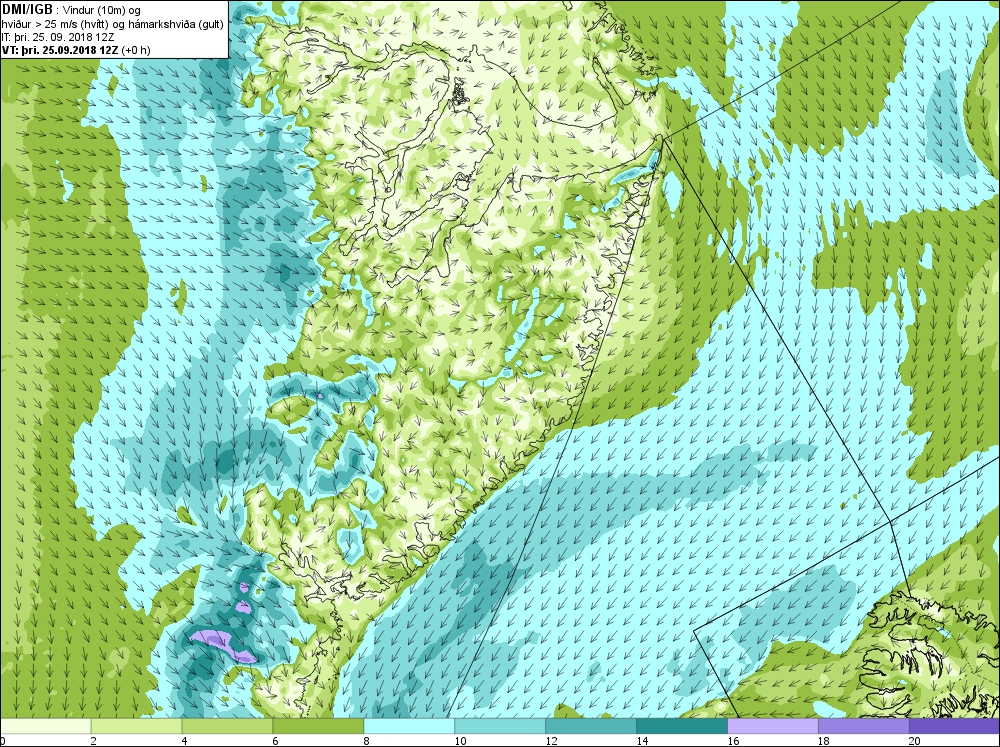Image resolution: width=1000 pixels, height=747 pixels.
Task: Click the legend label 10
Action: [460, 741]
